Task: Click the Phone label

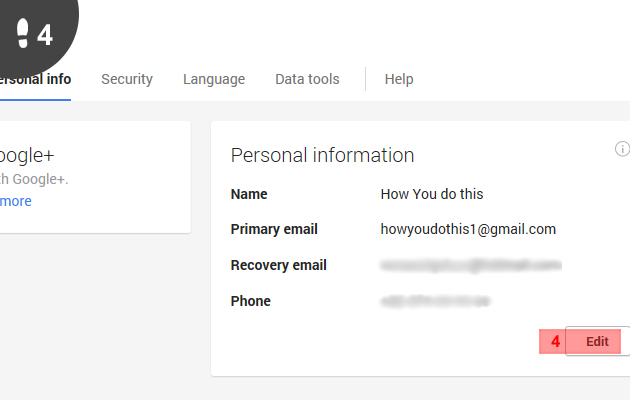Action: pyautogui.click(x=251, y=301)
